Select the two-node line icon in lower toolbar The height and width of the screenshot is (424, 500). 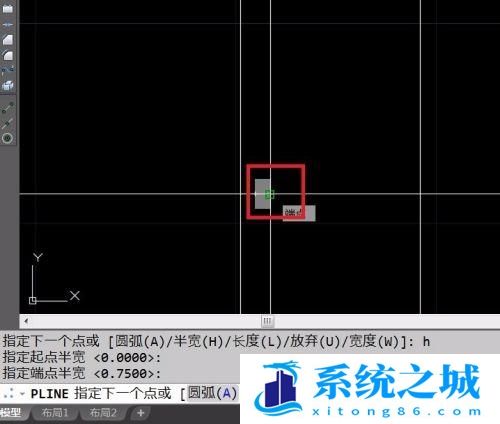click(8, 108)
